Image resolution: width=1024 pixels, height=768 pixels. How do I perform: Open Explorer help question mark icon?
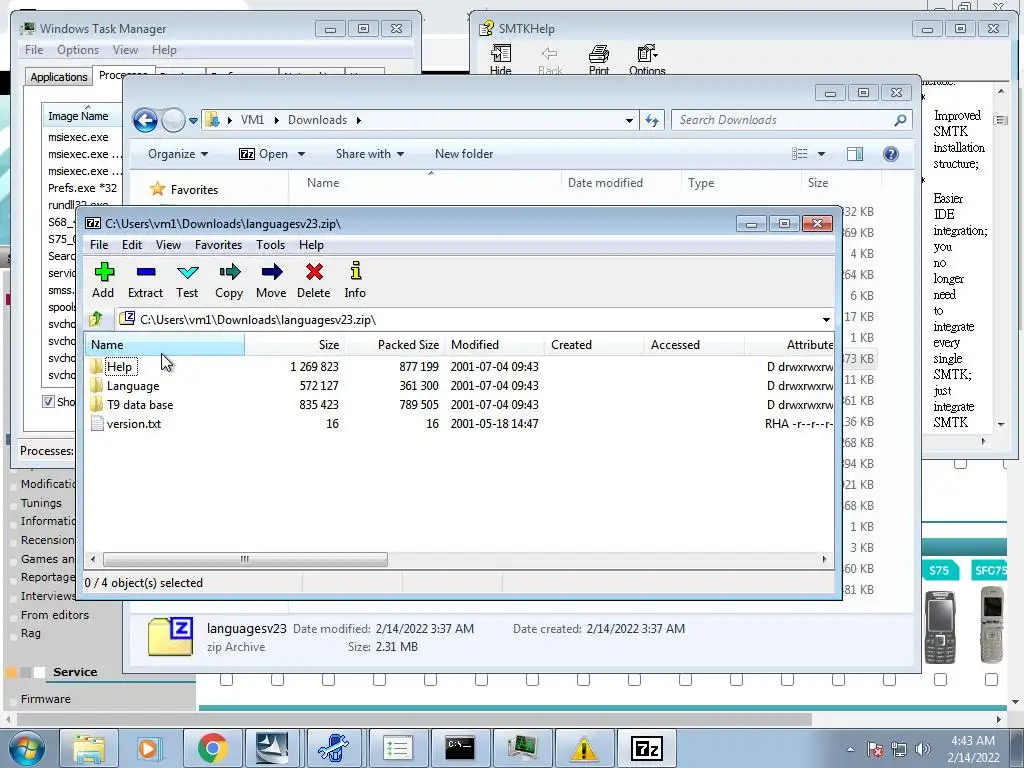click(891, 154)
